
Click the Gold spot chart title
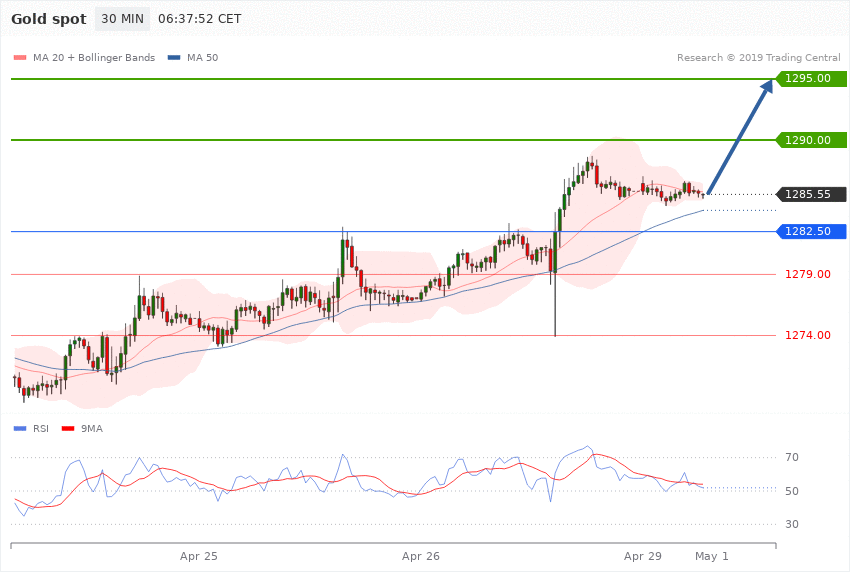pyautogui.click(x=49, y=19)
